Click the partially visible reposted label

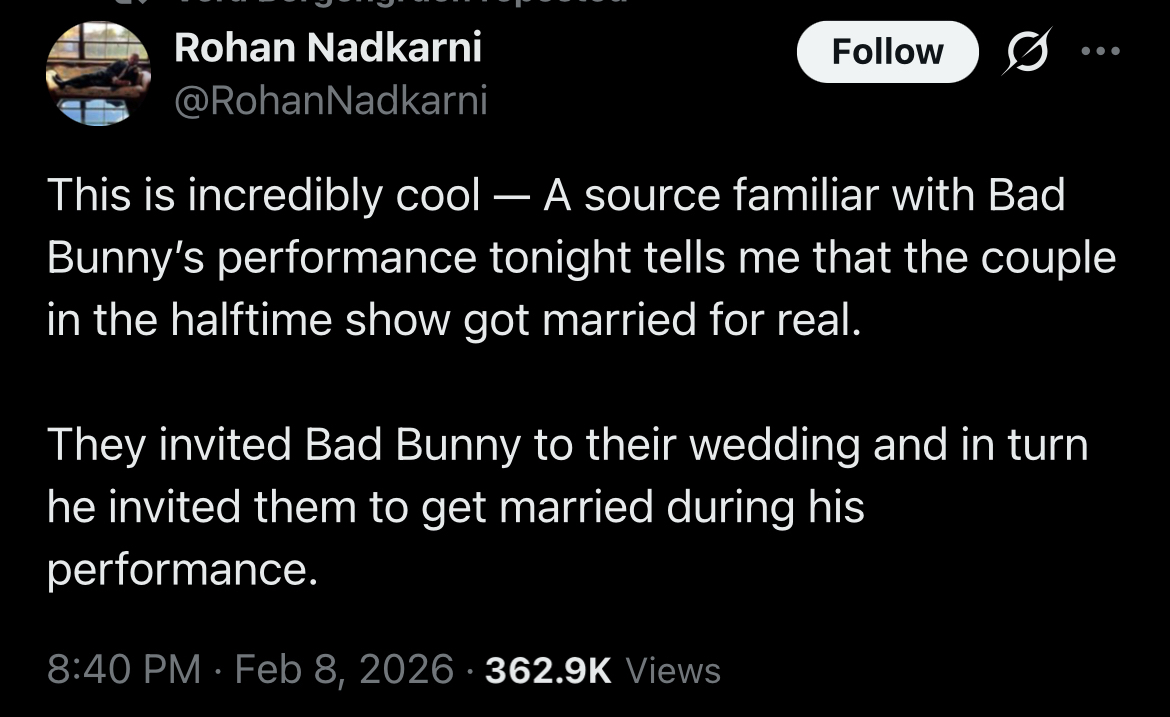[400, 3]
